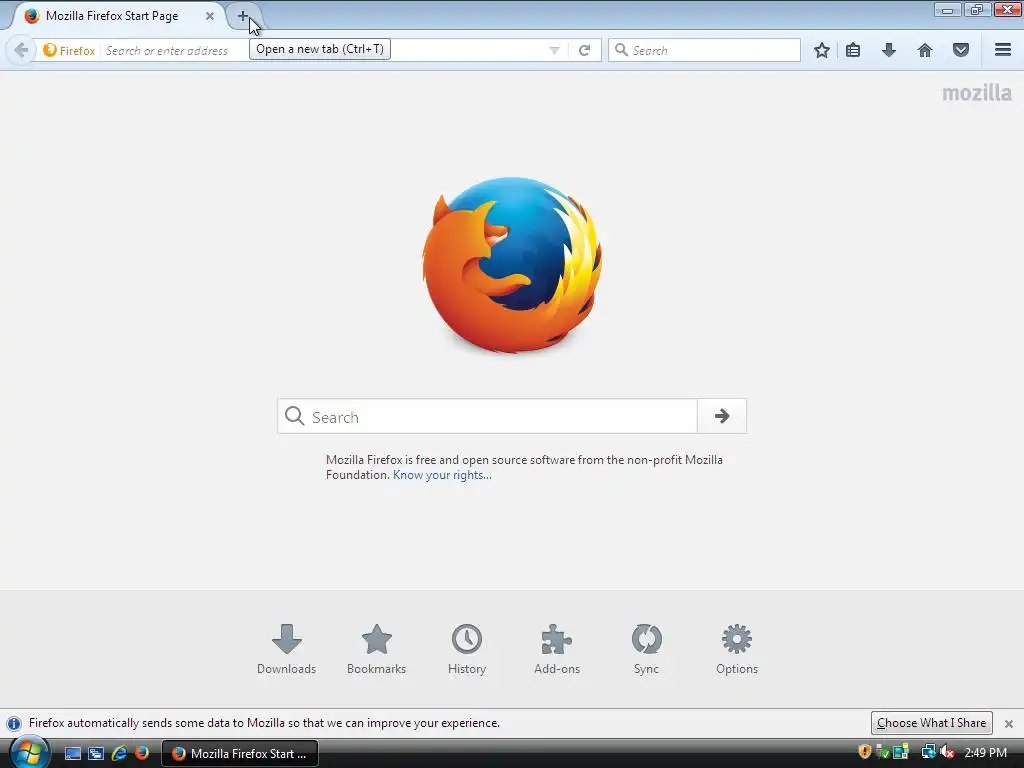Viewport: 1024px width, 768px height.
Task: Open the toolbar Downloads arrow panel
Action: point(889,50)
